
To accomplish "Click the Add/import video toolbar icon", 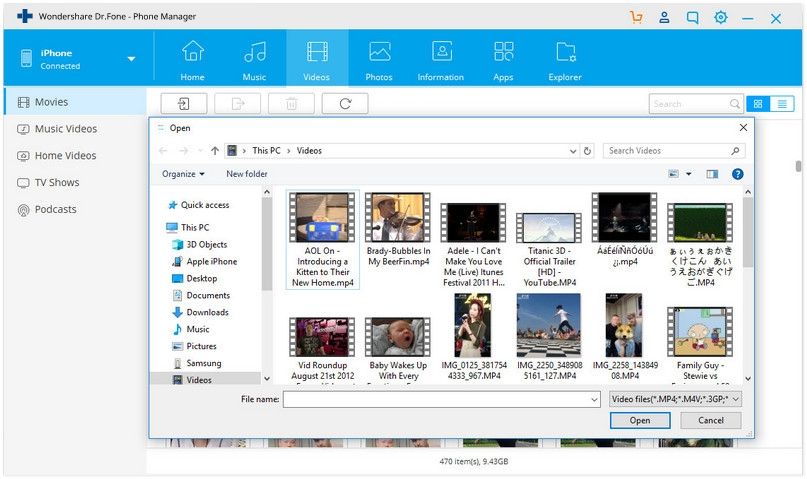I will click(x=184, y=103).
